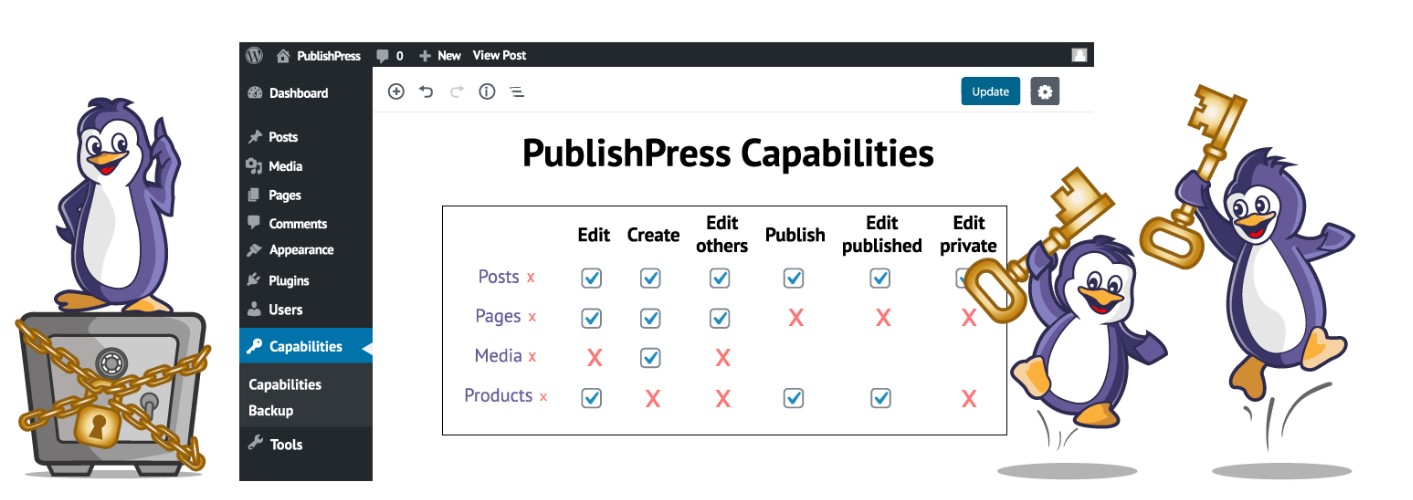Open the PublishPress home icon link
This screenshot has width=1413, height=500.
point(283,56)
